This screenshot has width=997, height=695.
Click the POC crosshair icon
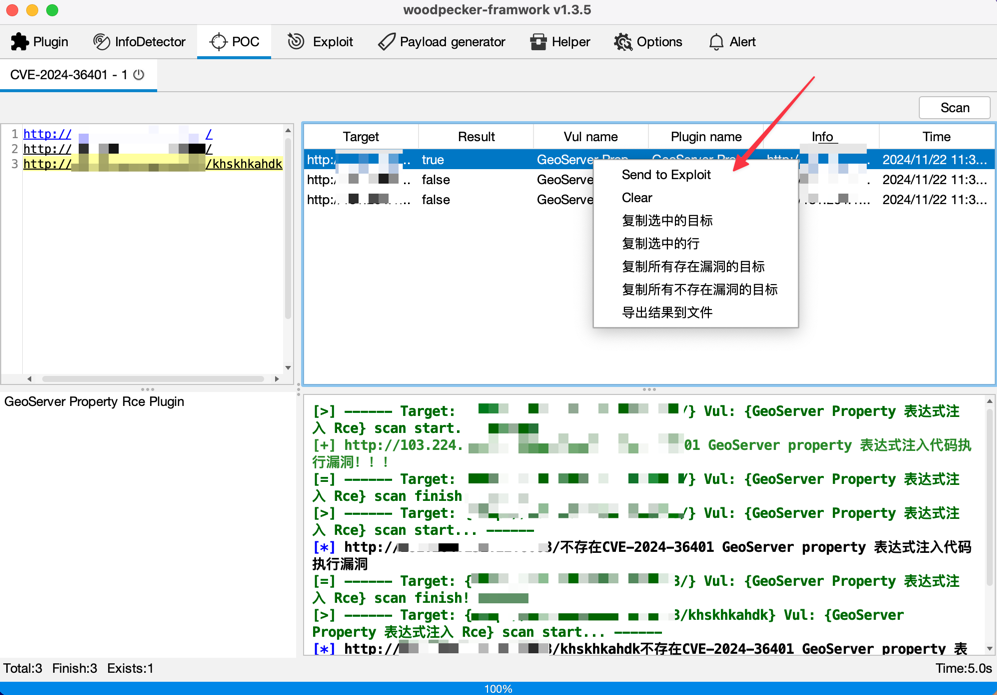[218, 42]
